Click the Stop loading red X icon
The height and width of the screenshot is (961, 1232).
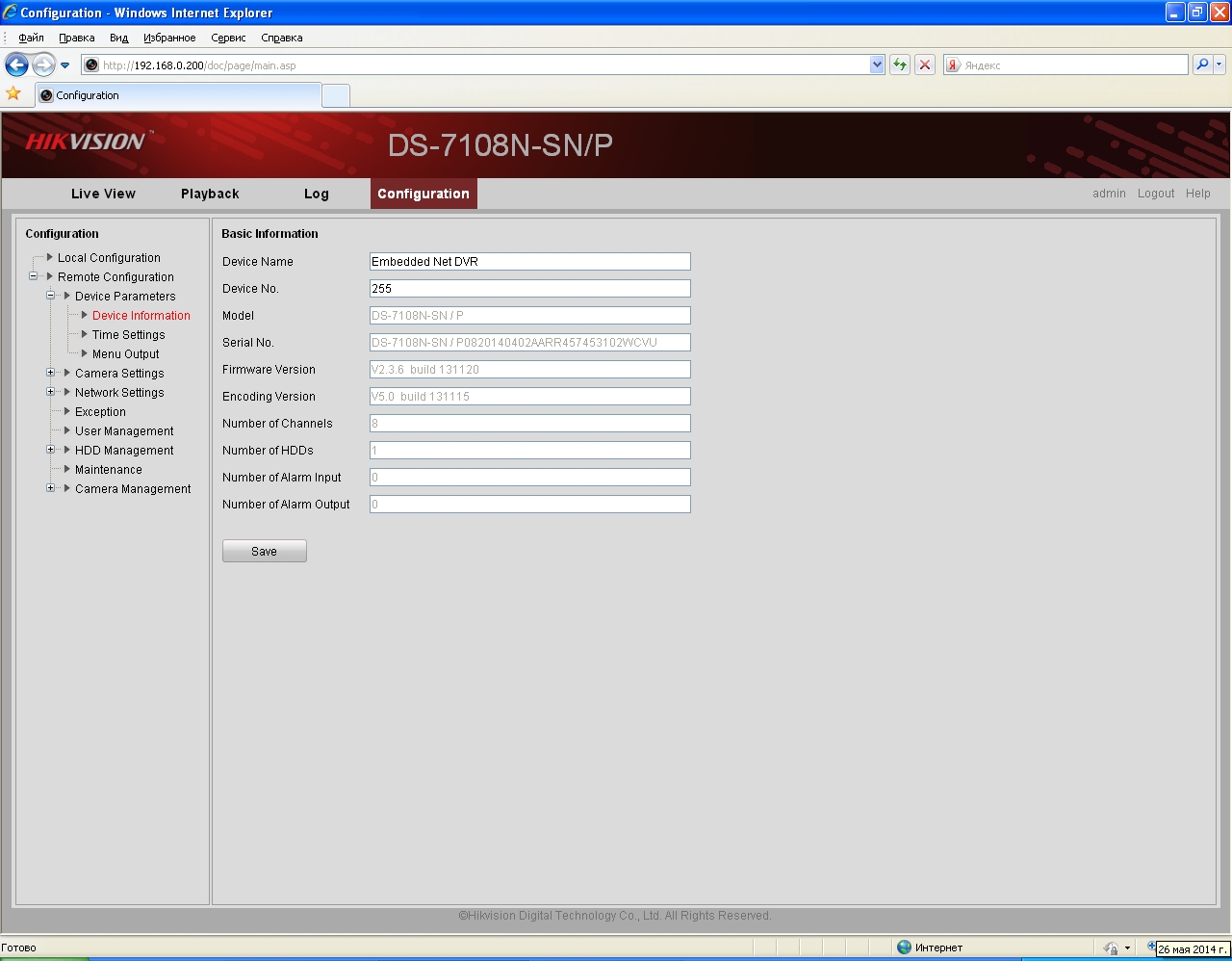pos(925,65)
